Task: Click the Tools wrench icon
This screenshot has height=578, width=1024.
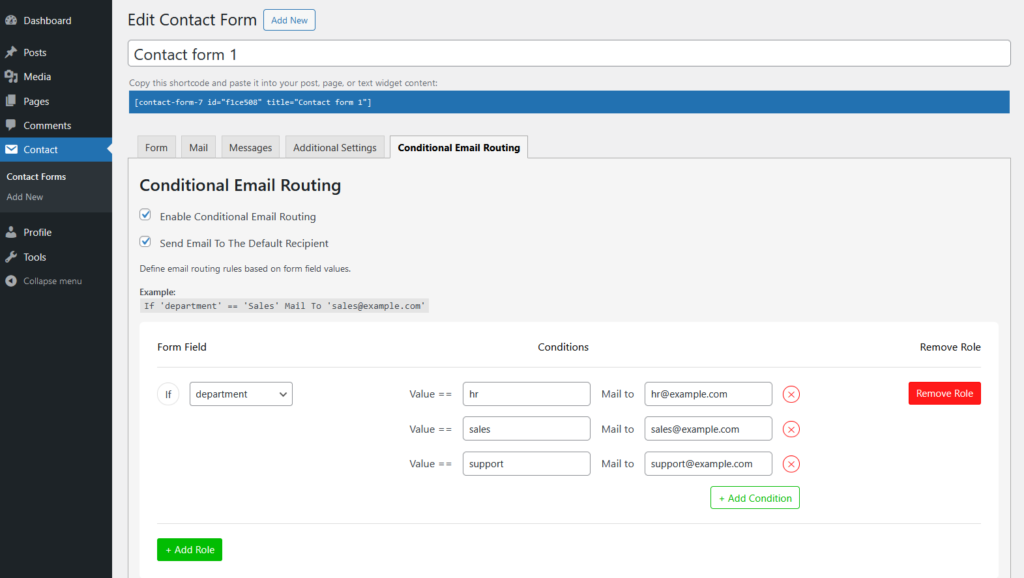Action: click(x=11, y=257)
